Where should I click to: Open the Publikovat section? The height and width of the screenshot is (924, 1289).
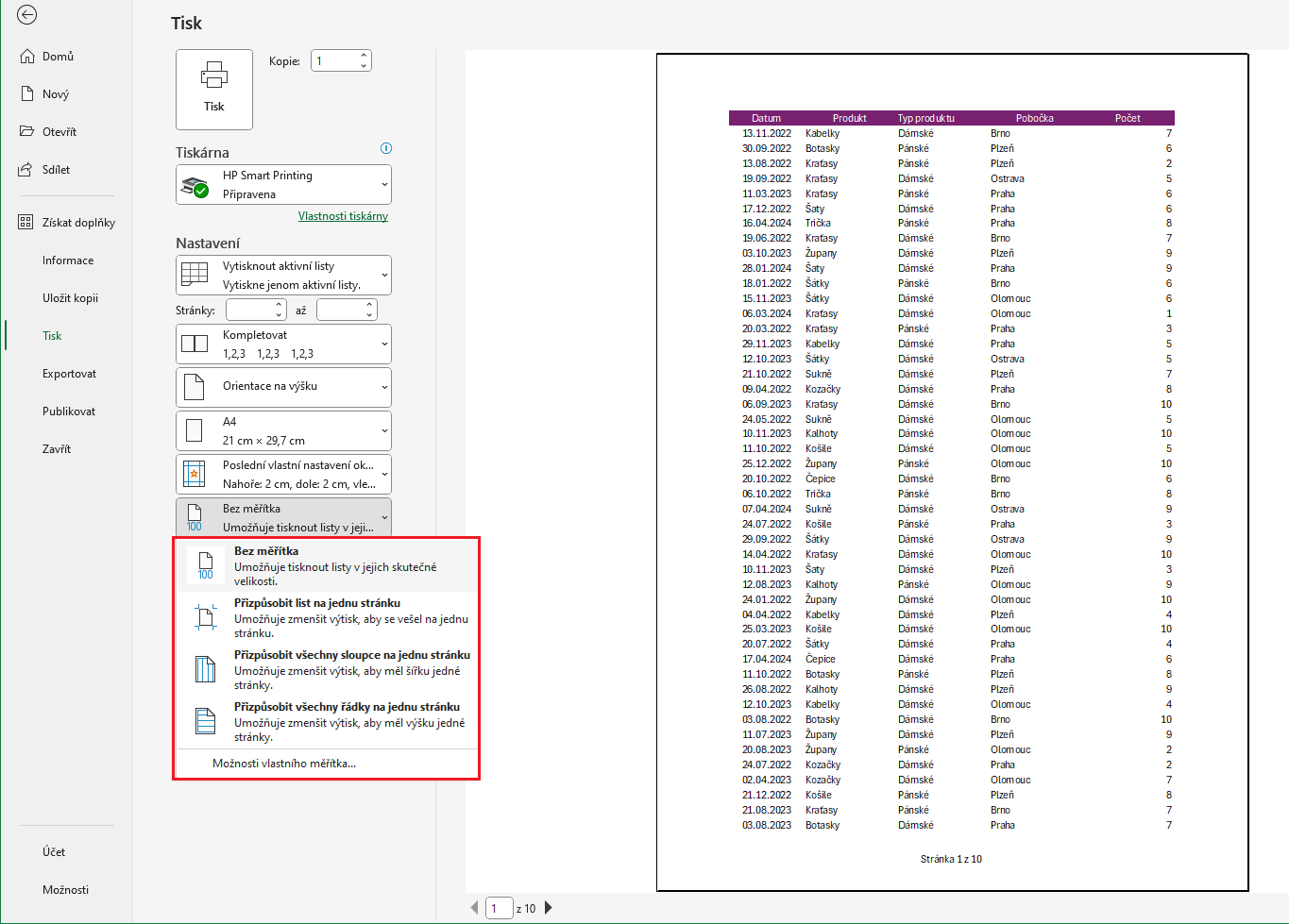tap(69, 412)
